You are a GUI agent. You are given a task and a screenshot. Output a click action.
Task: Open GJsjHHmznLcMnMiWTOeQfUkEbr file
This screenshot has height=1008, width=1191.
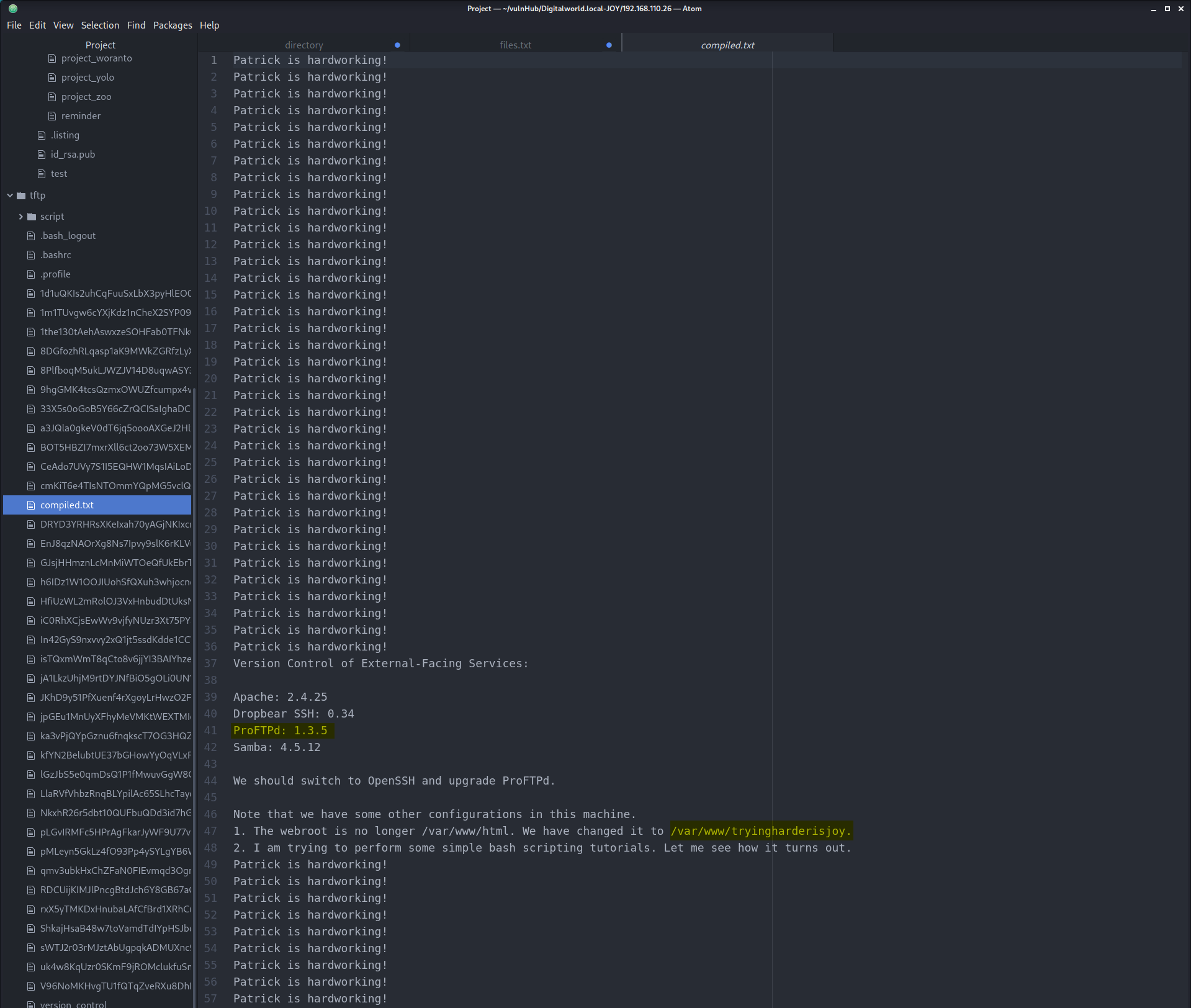pyautogui.click(x=115, y=563)
